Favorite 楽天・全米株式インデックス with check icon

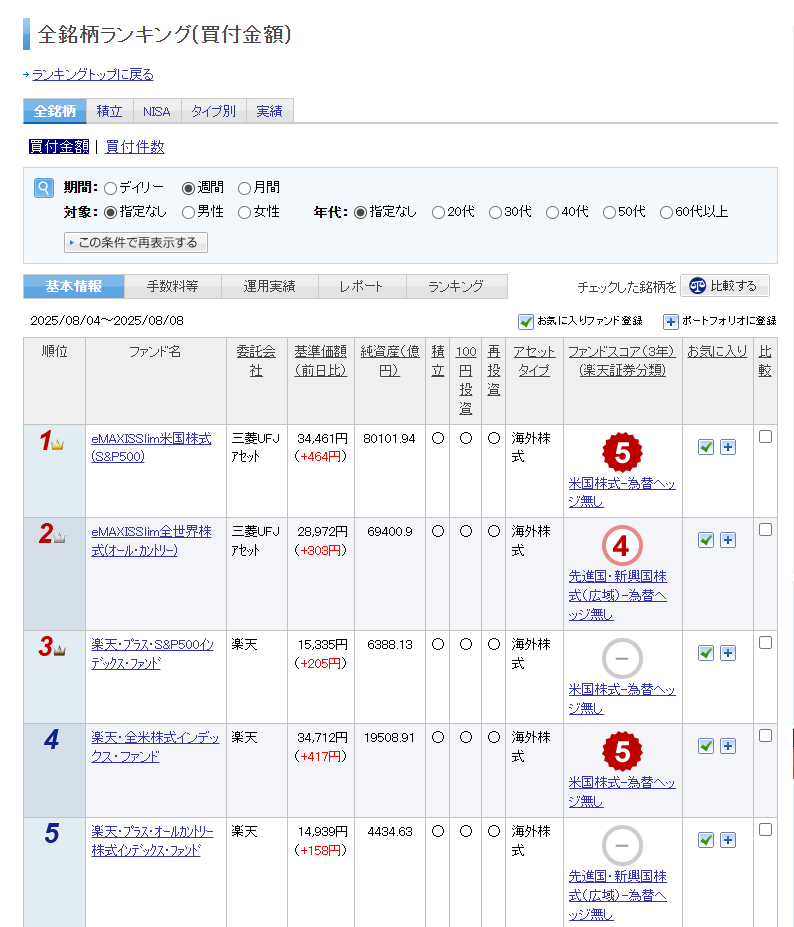click(706, 746)
